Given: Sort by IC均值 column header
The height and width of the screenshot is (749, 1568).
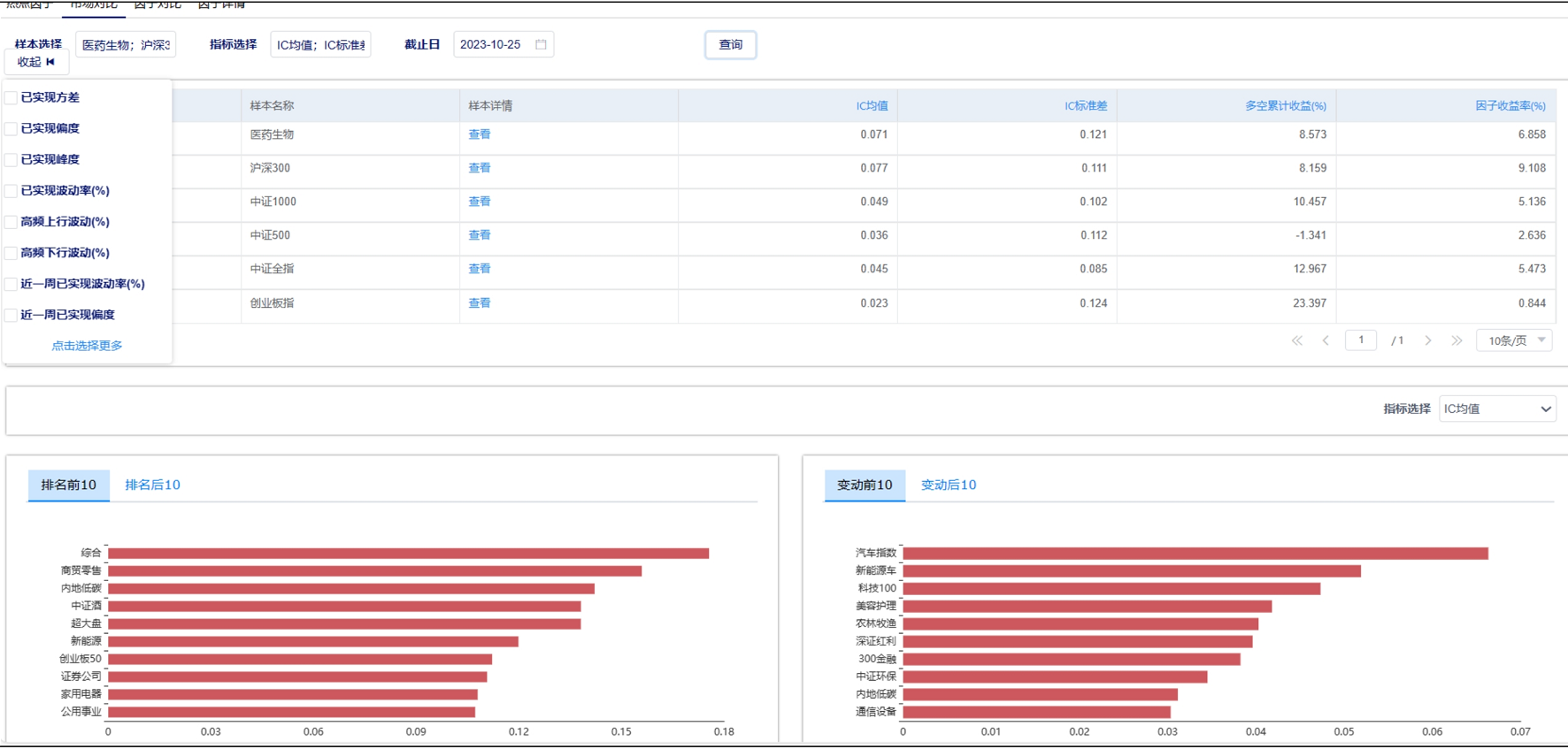Looking at the screenshot, I should [x=872, y=106].
